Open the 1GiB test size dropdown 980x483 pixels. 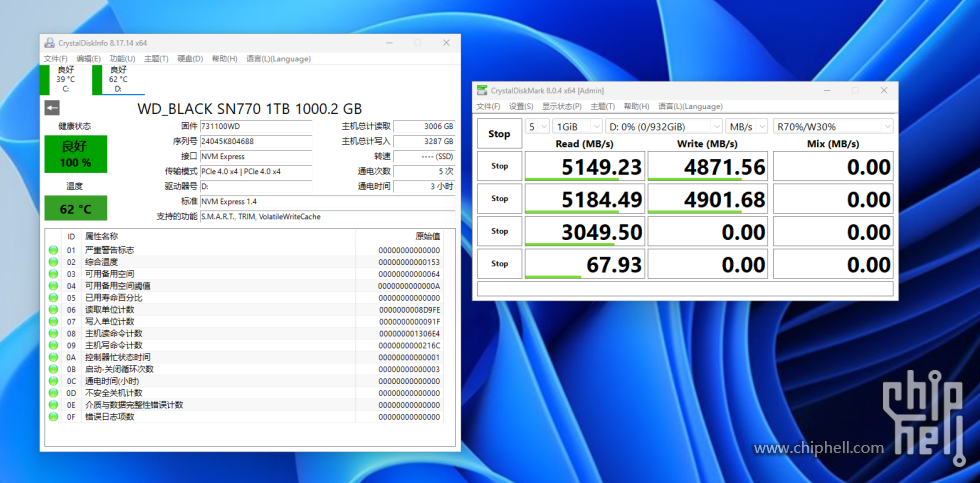pos(578,126)
